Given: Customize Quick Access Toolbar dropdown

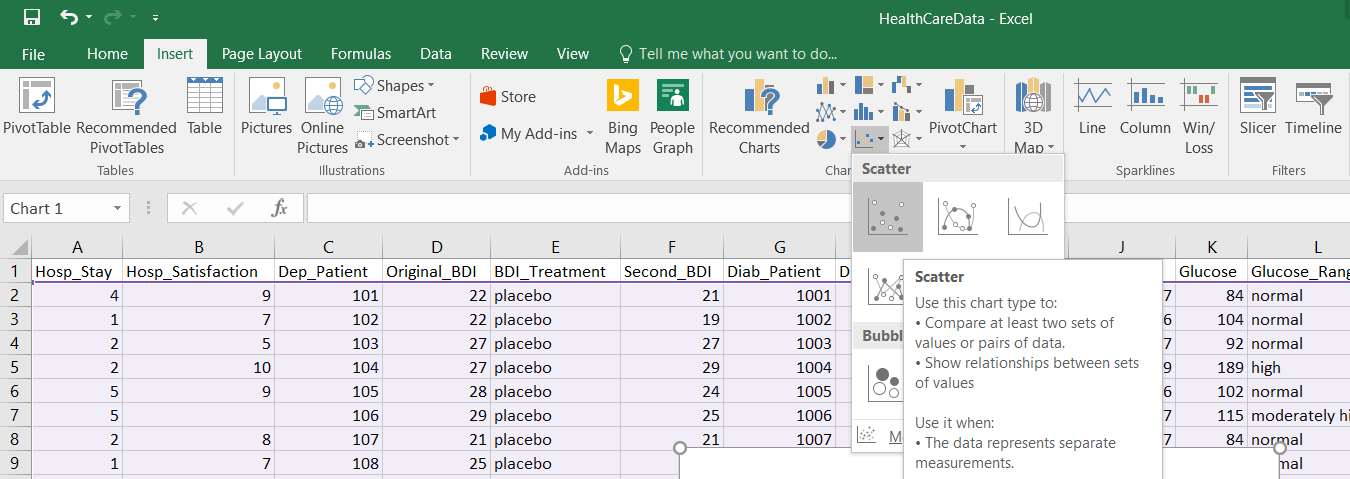Looking at the screenshot, I should point(155,18).
